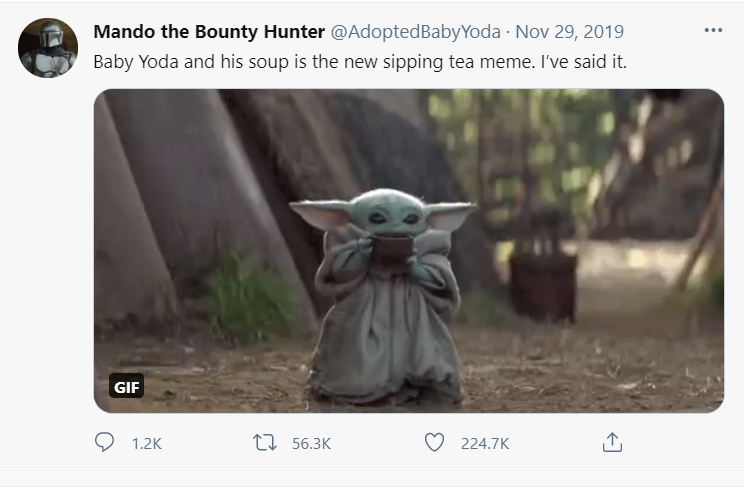Open the reply speech bubble icon
Screen dimensions: 744x490
coord(104,443)
